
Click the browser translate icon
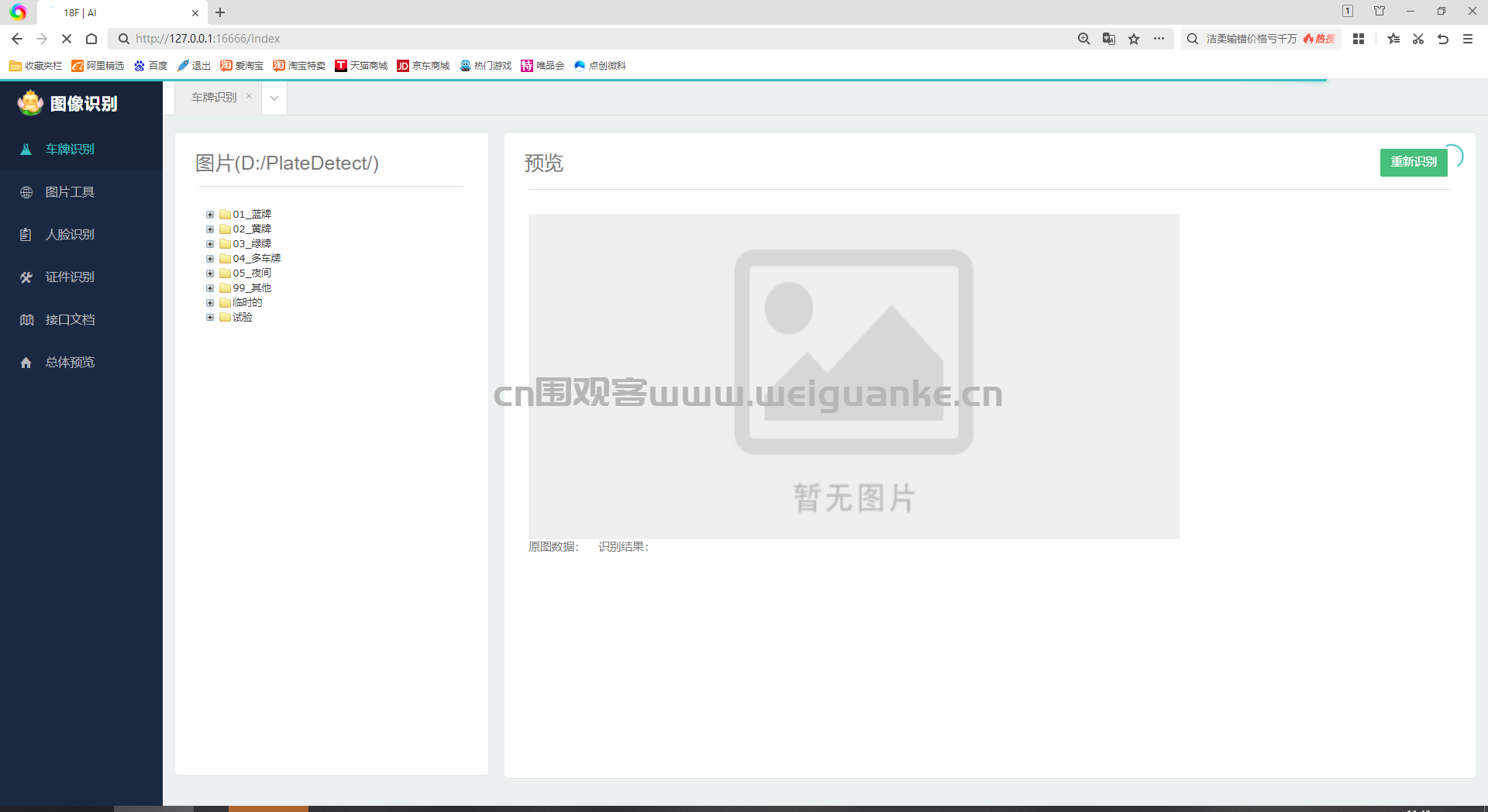click(1109, 39)
